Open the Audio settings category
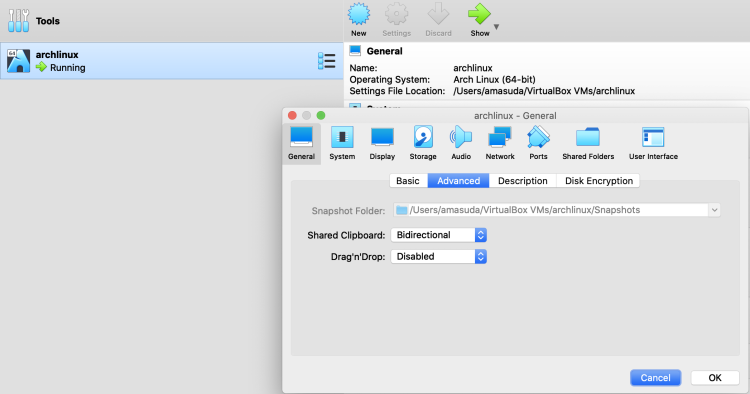 pyautogui.click(x=461, y=143)
